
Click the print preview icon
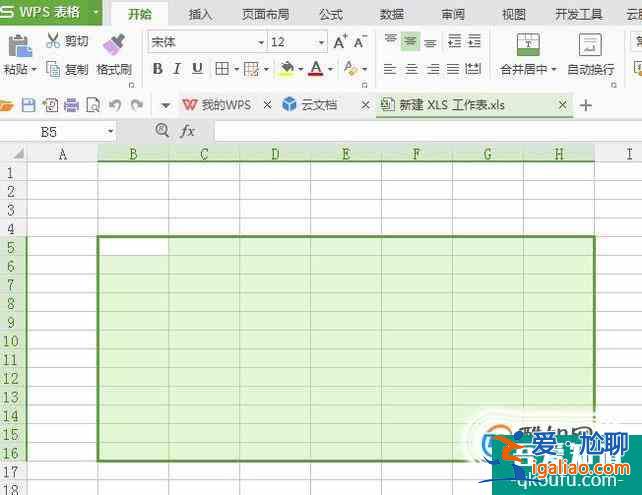(x=93, y=106)
